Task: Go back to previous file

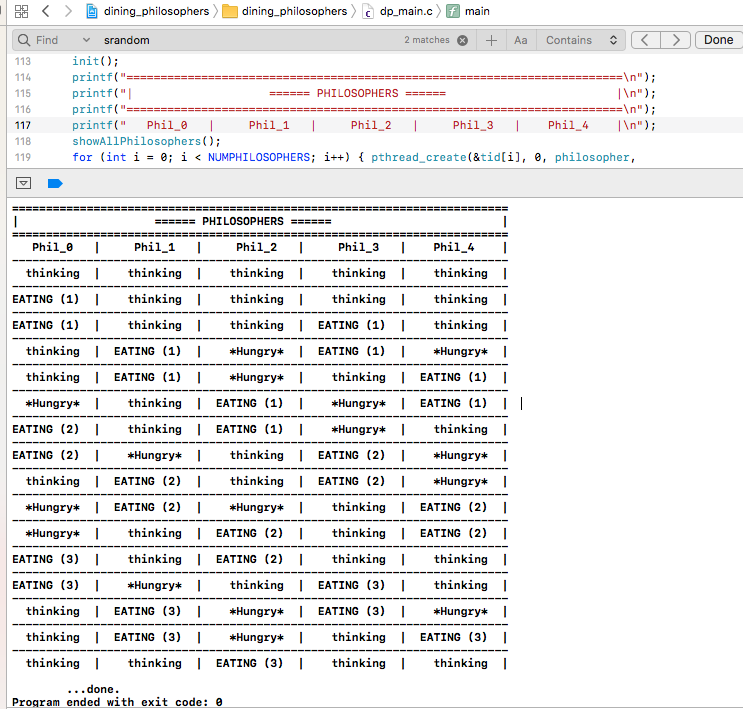Action: coord(45,11)
